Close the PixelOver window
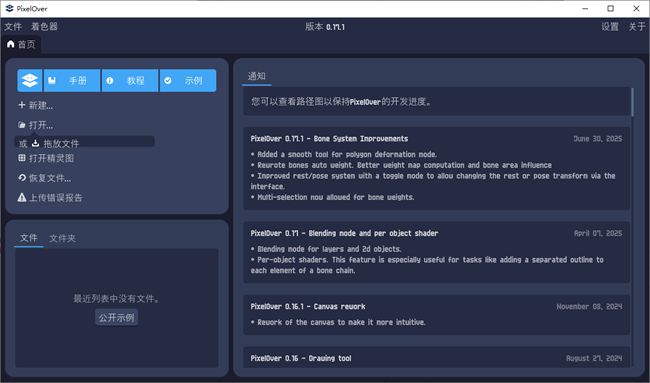The width and height of the screenshot is (650, 383). pos(636,8)
